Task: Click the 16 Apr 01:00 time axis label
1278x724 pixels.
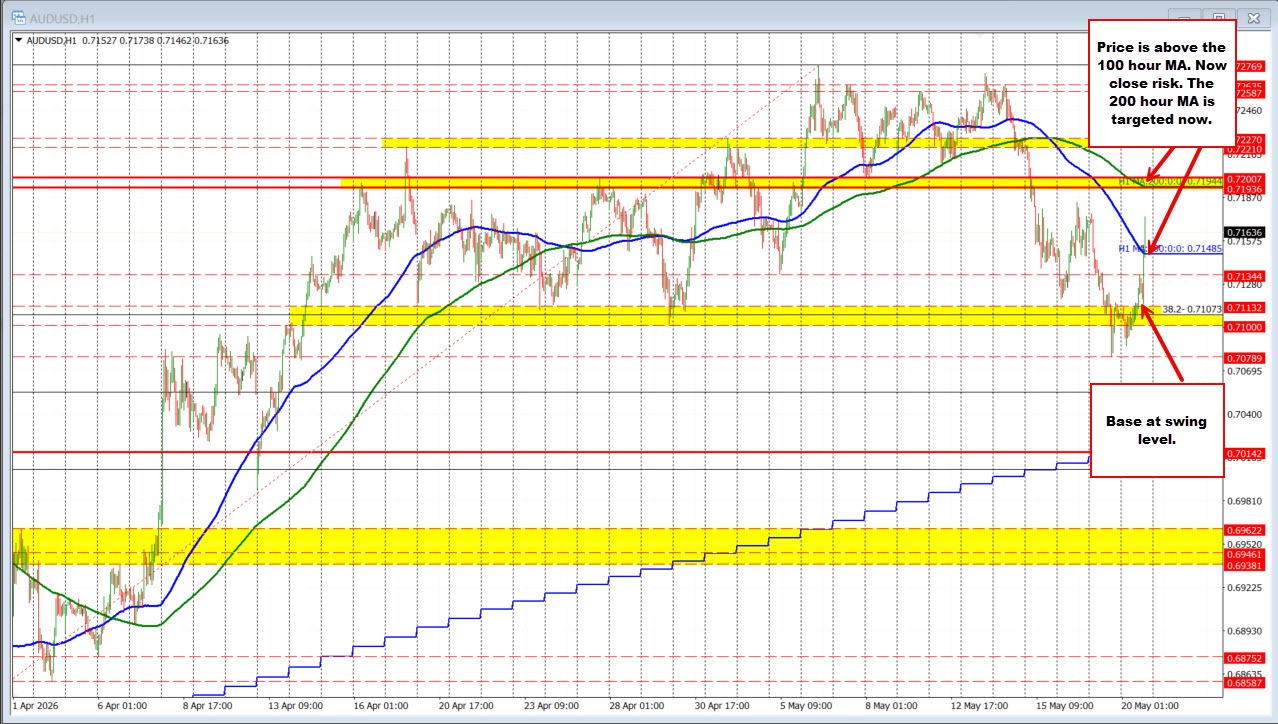Action: 382,704
